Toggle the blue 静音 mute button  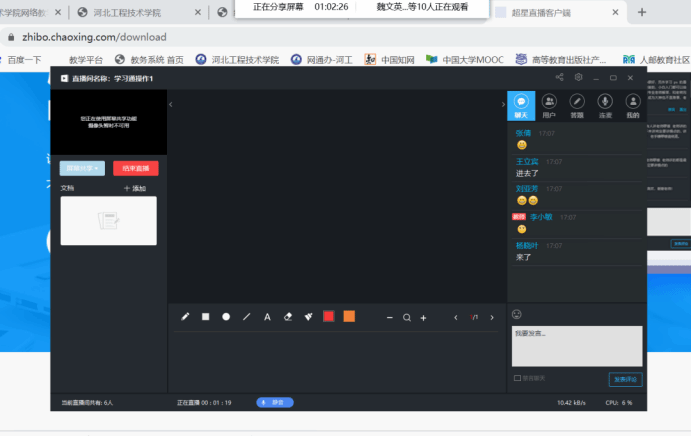[275, 402]
